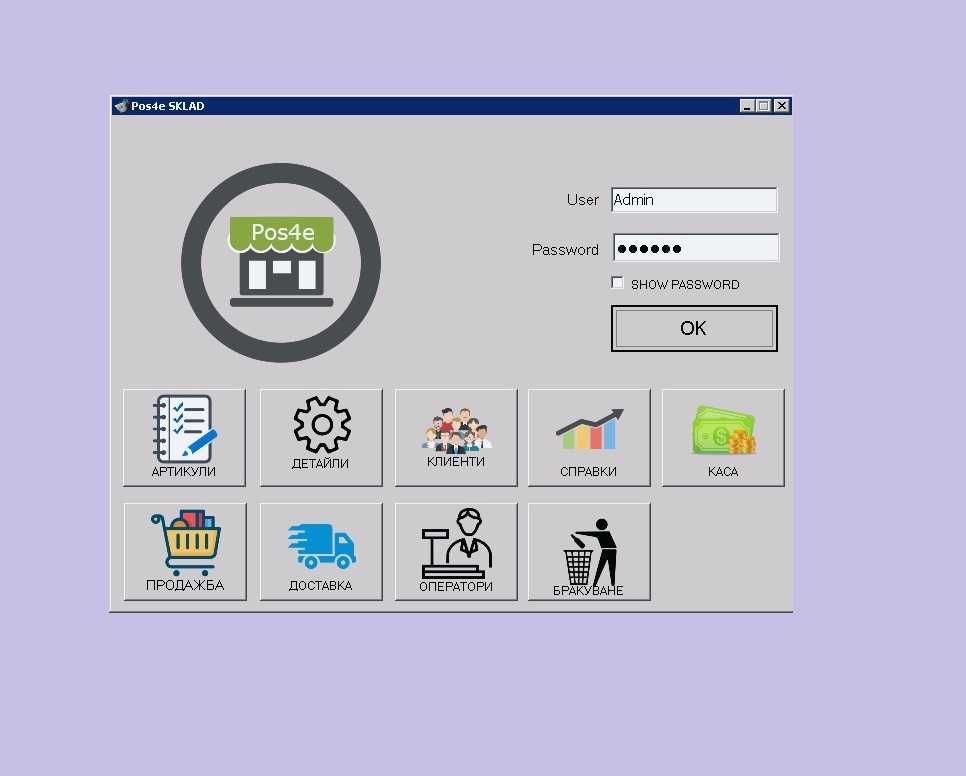The width and height of the screenshot is (966, 776).
Task: Launch the ПРОДАЖБА shopping cart module
Action: [x=185, y=551]
